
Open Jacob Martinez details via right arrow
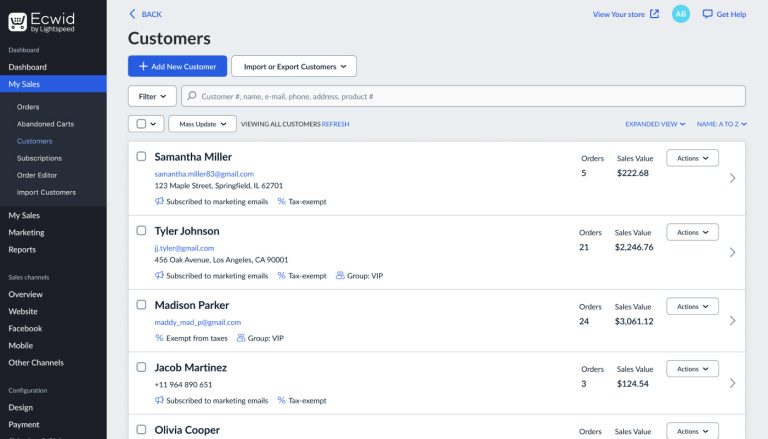[732, 383]
